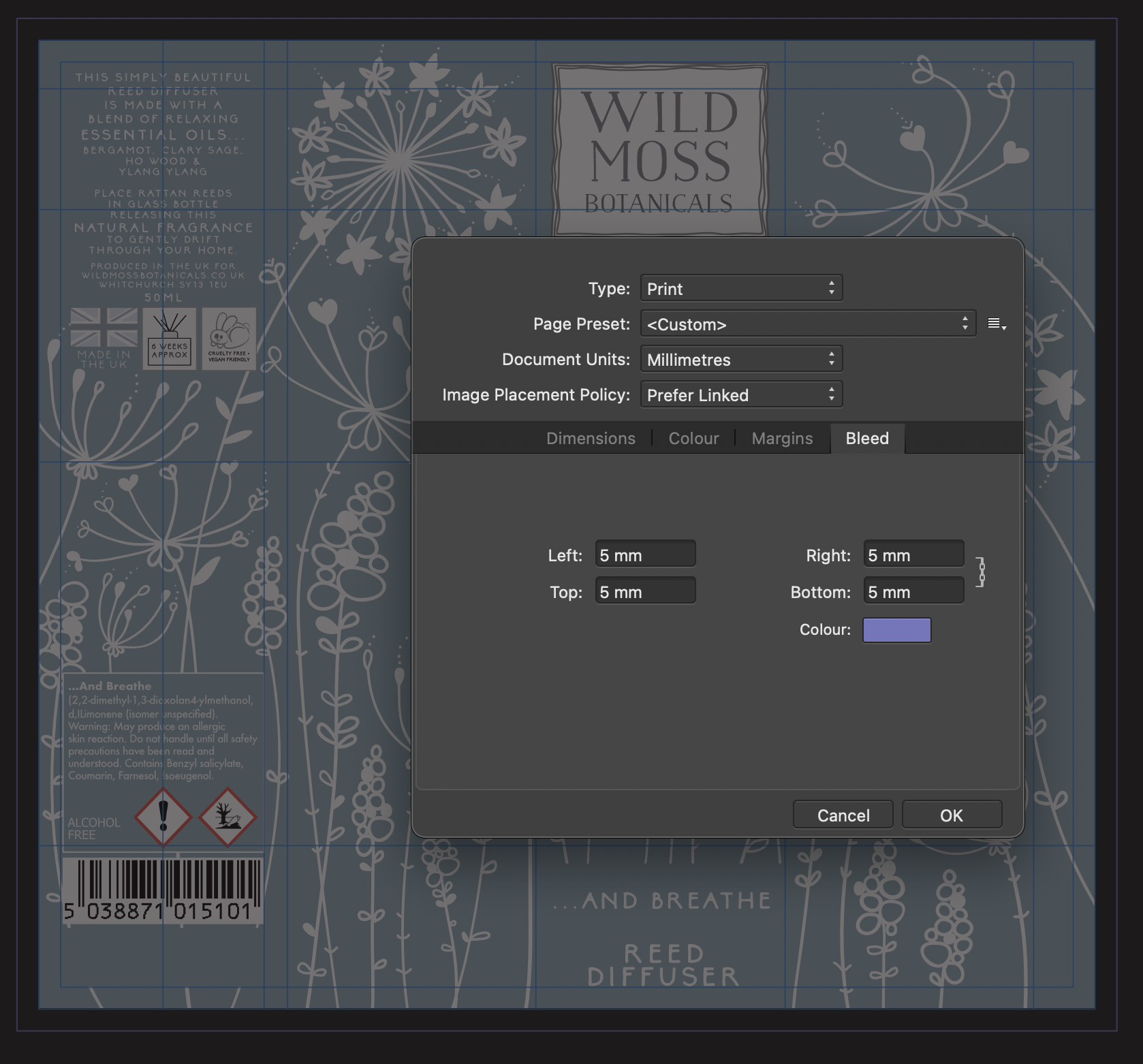Click the Wild Moss Botanicals logo on canvas
This screenshot has height=1064, width=1143.
pyautogui.click(x=660, y=151)
